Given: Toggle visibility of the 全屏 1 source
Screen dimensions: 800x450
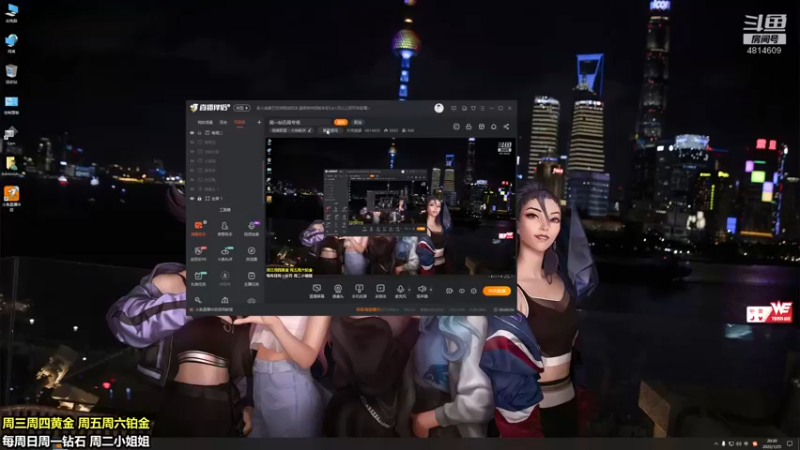Looking at the screenshot, I should (x=192, y=198).
